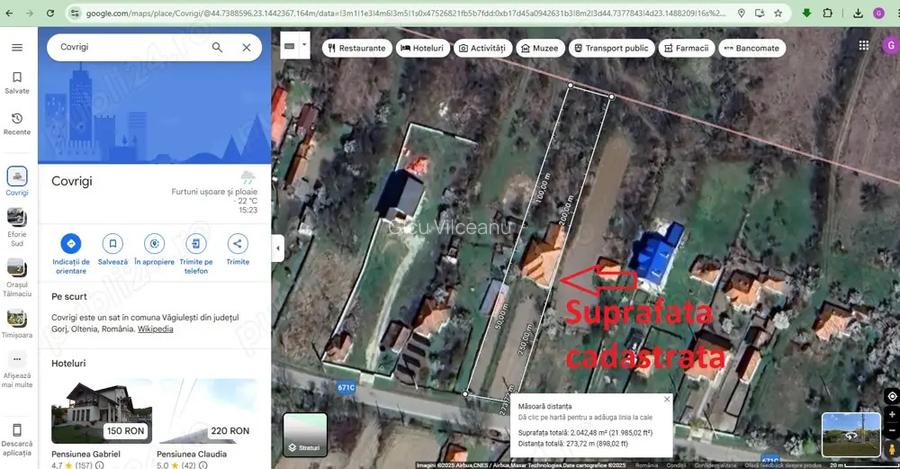Click the browser address bar URL
Screen dimensions: 900x469
click(x=400, y=13)
